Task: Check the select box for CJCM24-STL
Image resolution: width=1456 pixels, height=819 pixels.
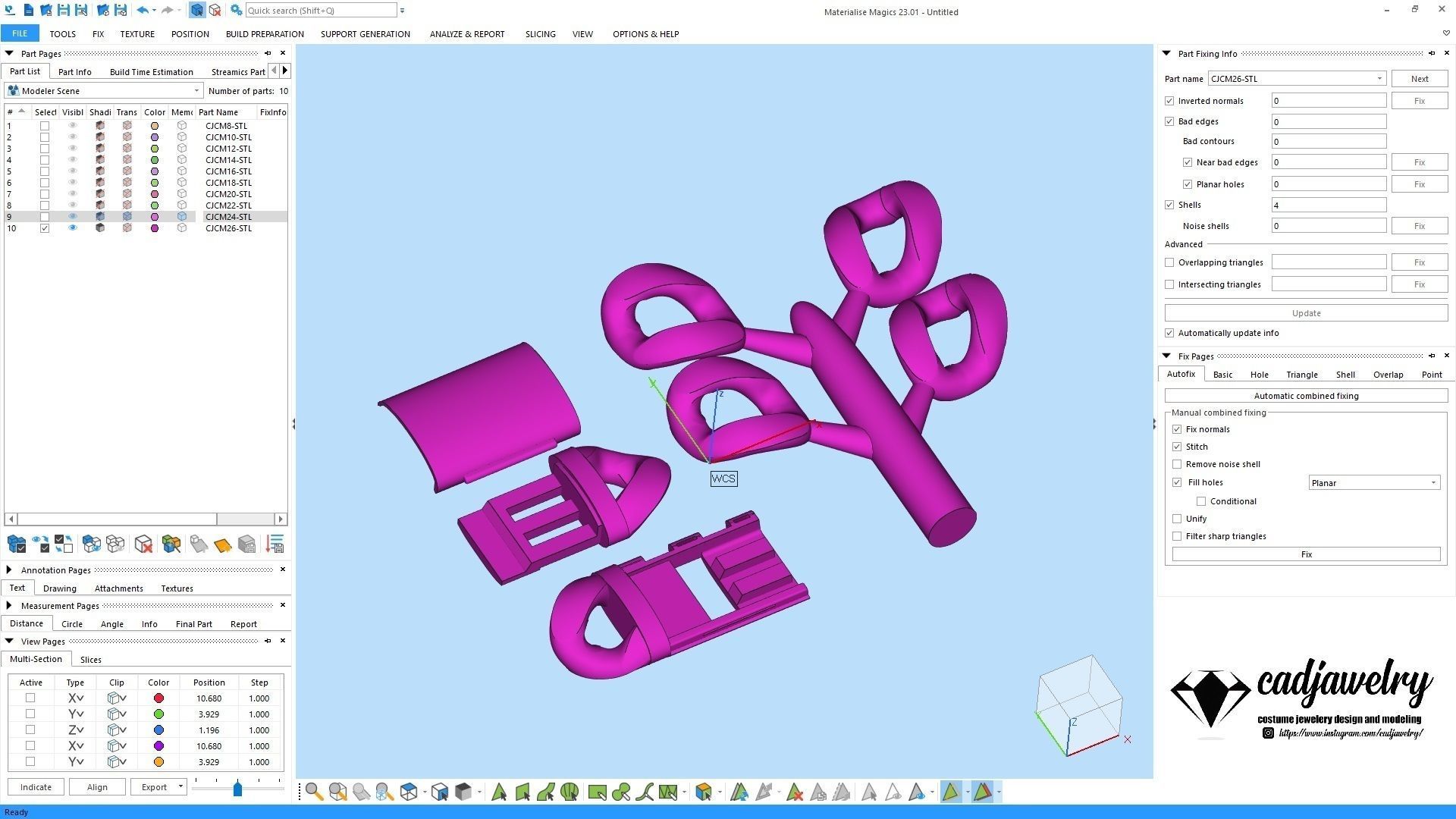Action: pyautogui.click(x=45, y=217)
